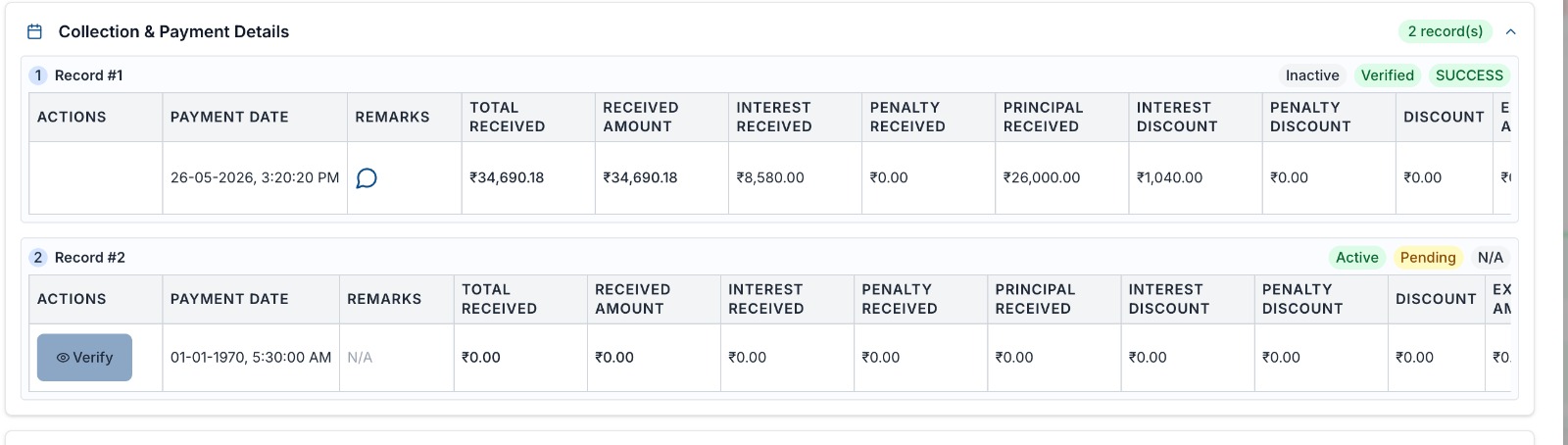Click the 01-01-1970 payment date cell
The height and width of the screenshot is (445, 1568).
tap(251, 358)
